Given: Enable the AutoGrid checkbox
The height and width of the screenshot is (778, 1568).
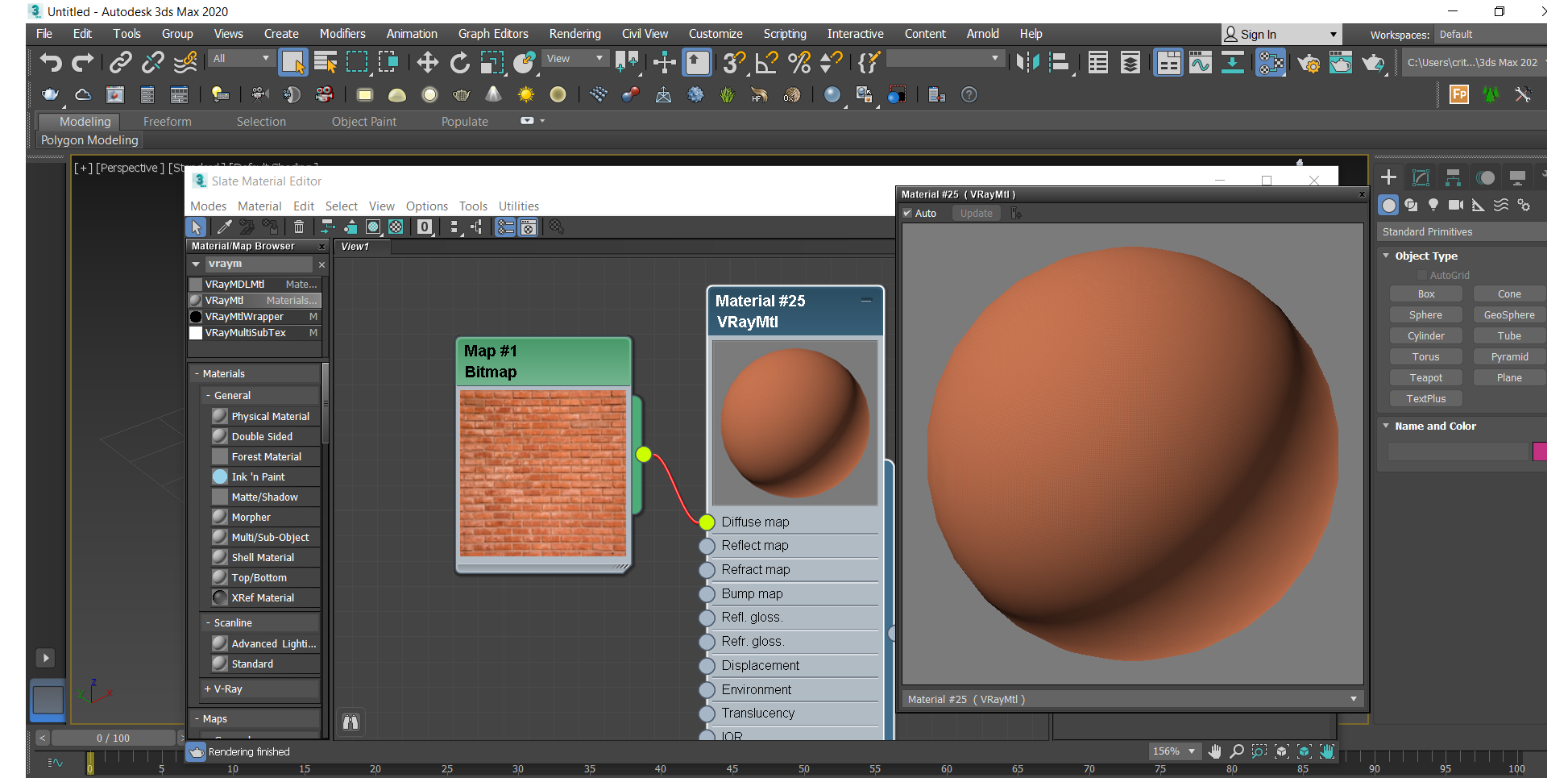Looking at the screenshot, I should [1422, 276].
